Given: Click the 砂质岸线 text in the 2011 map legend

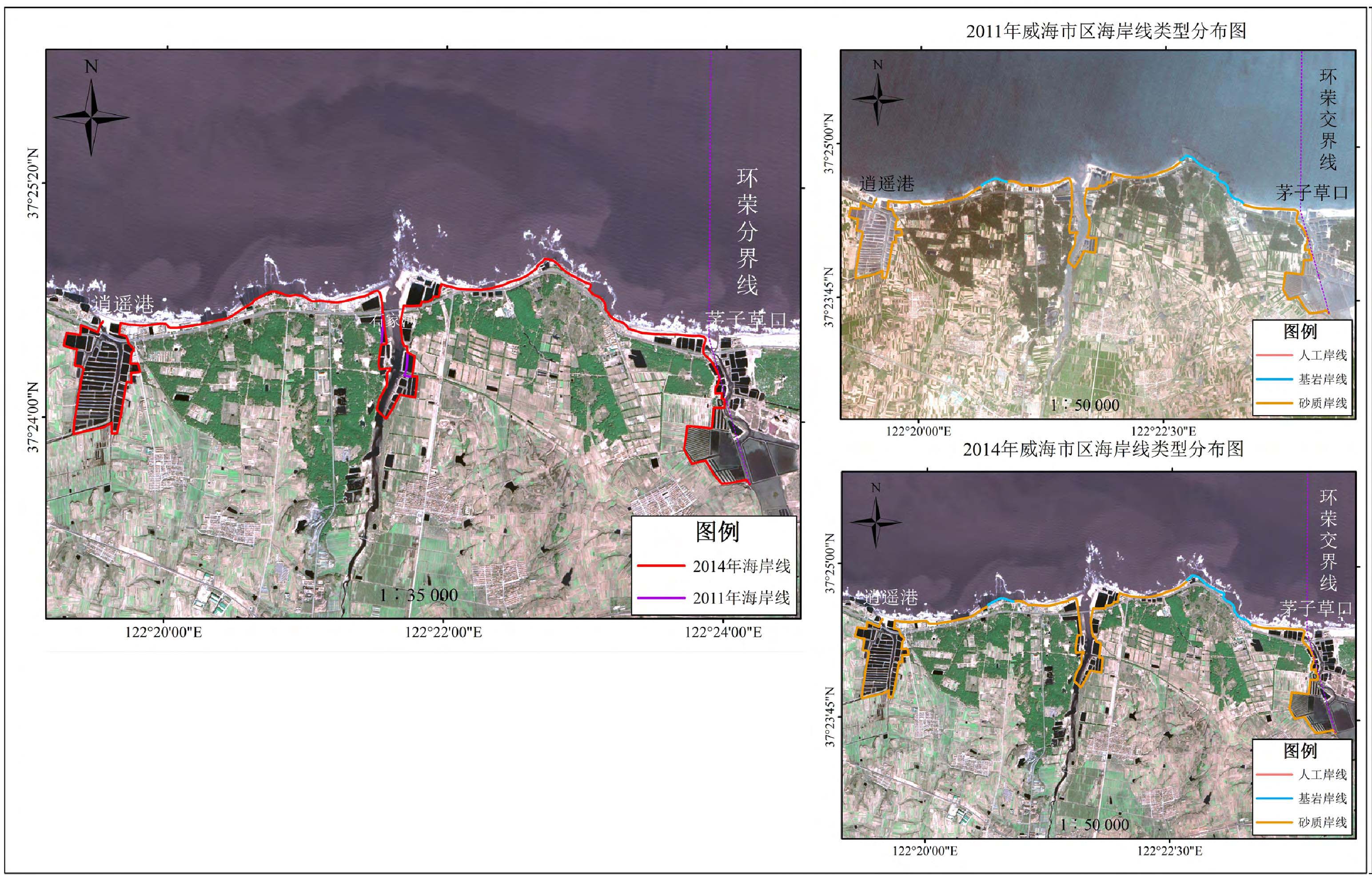Looking at the screenshot, I should 1323,404.
